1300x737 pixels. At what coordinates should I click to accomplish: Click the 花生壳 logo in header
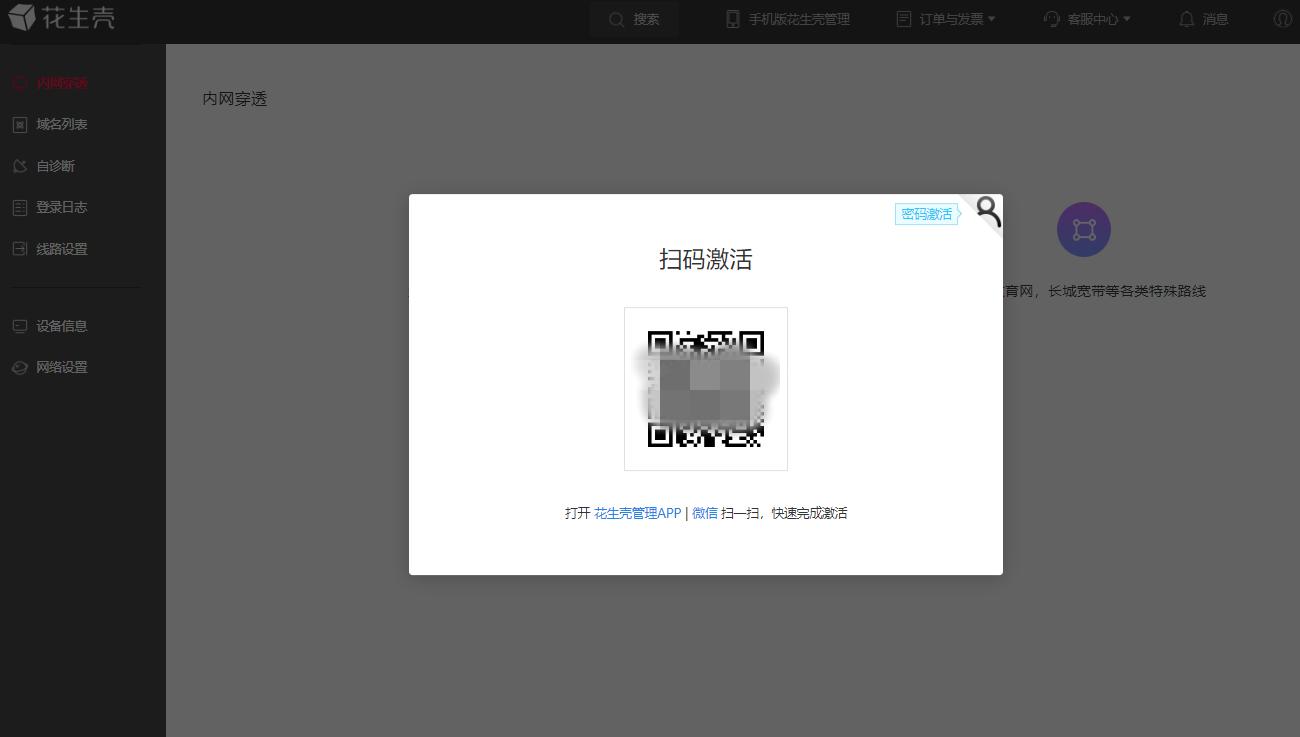pyautogui.click(x=61, y=17)
